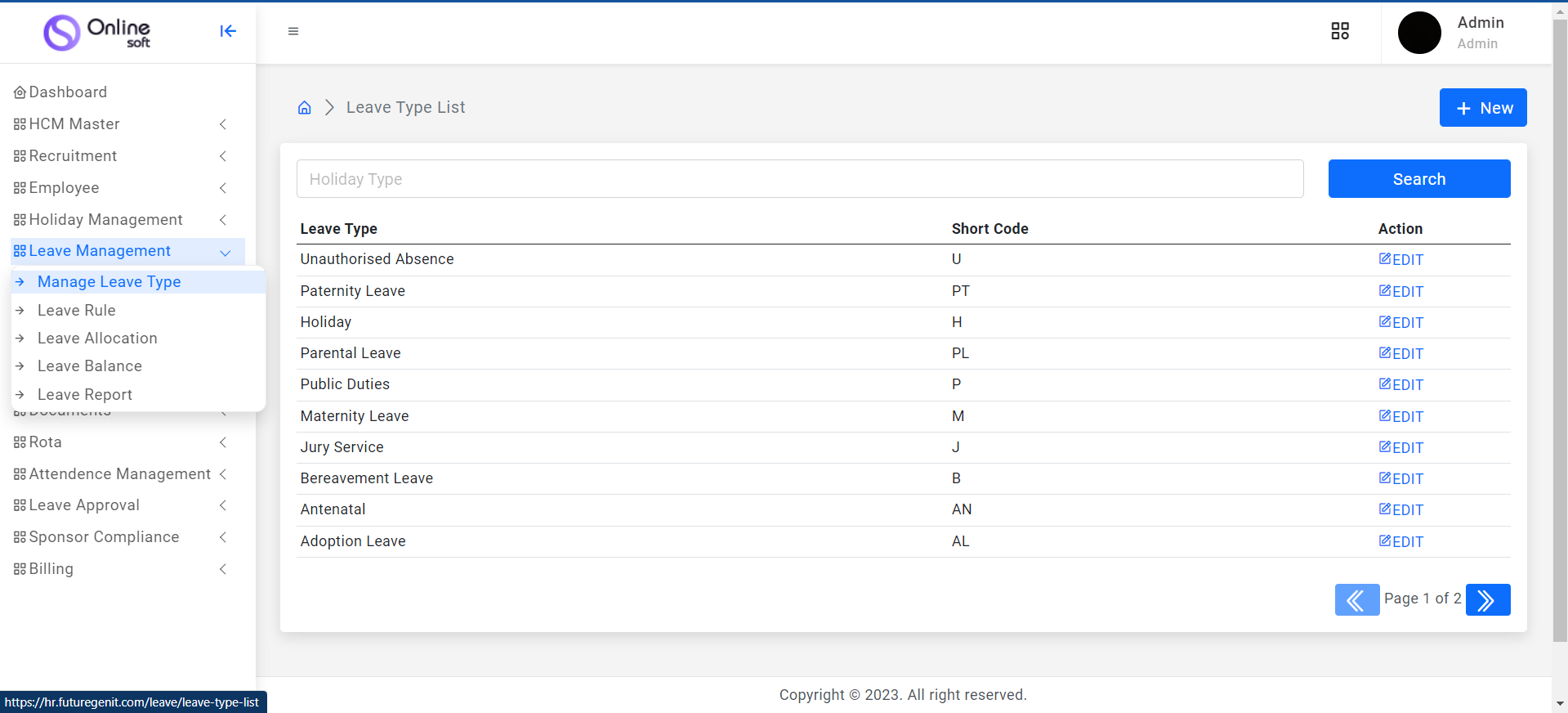Open the apps grid icon in header
Screen dimensions: 1568x713
tap(1340, 31)
